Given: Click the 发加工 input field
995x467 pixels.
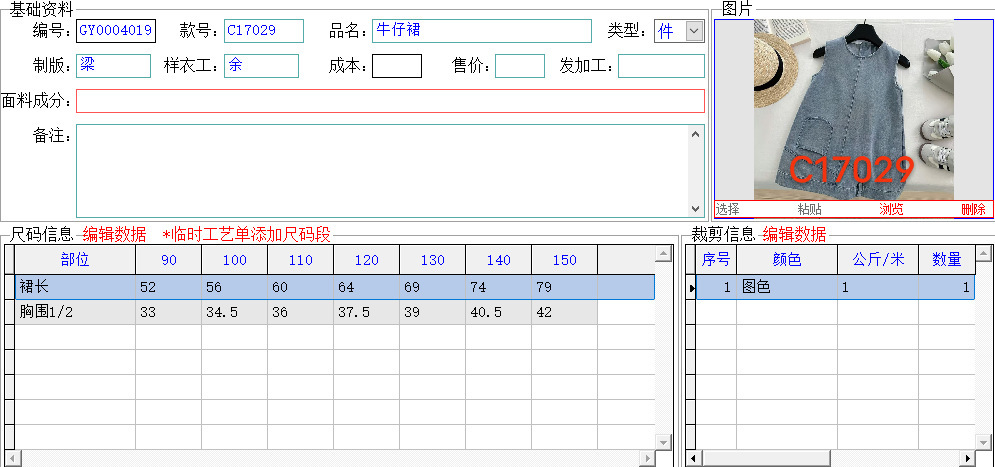Looking at the screenshot, I should coord(661,66).
